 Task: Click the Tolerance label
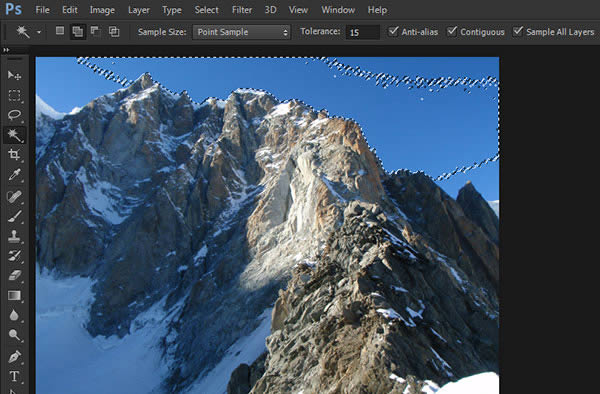point(320,31)
